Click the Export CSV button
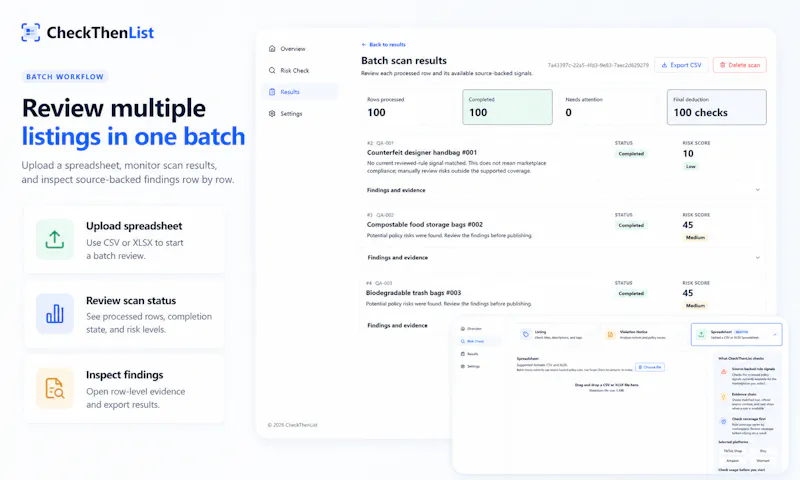The height and width of the screenshot is (480, 800). pos(681,65)
